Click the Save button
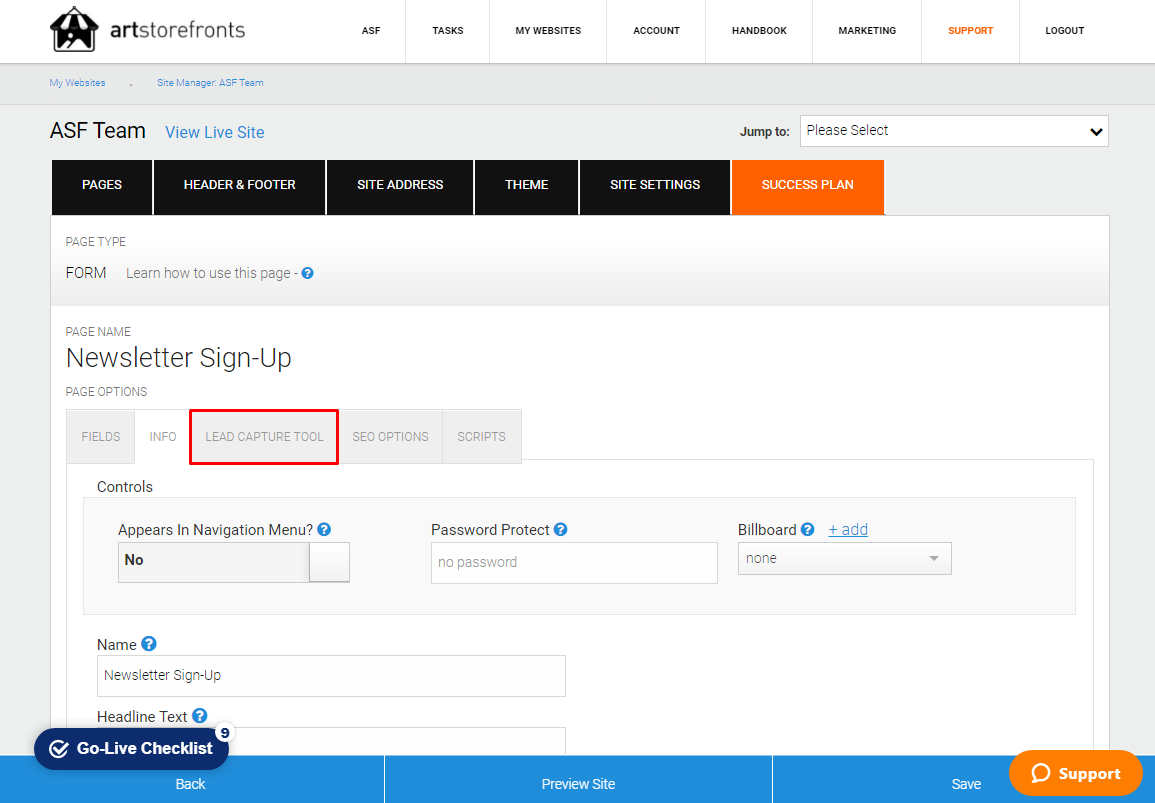This screenshot has height=803, width=1155. click(966, 784)
